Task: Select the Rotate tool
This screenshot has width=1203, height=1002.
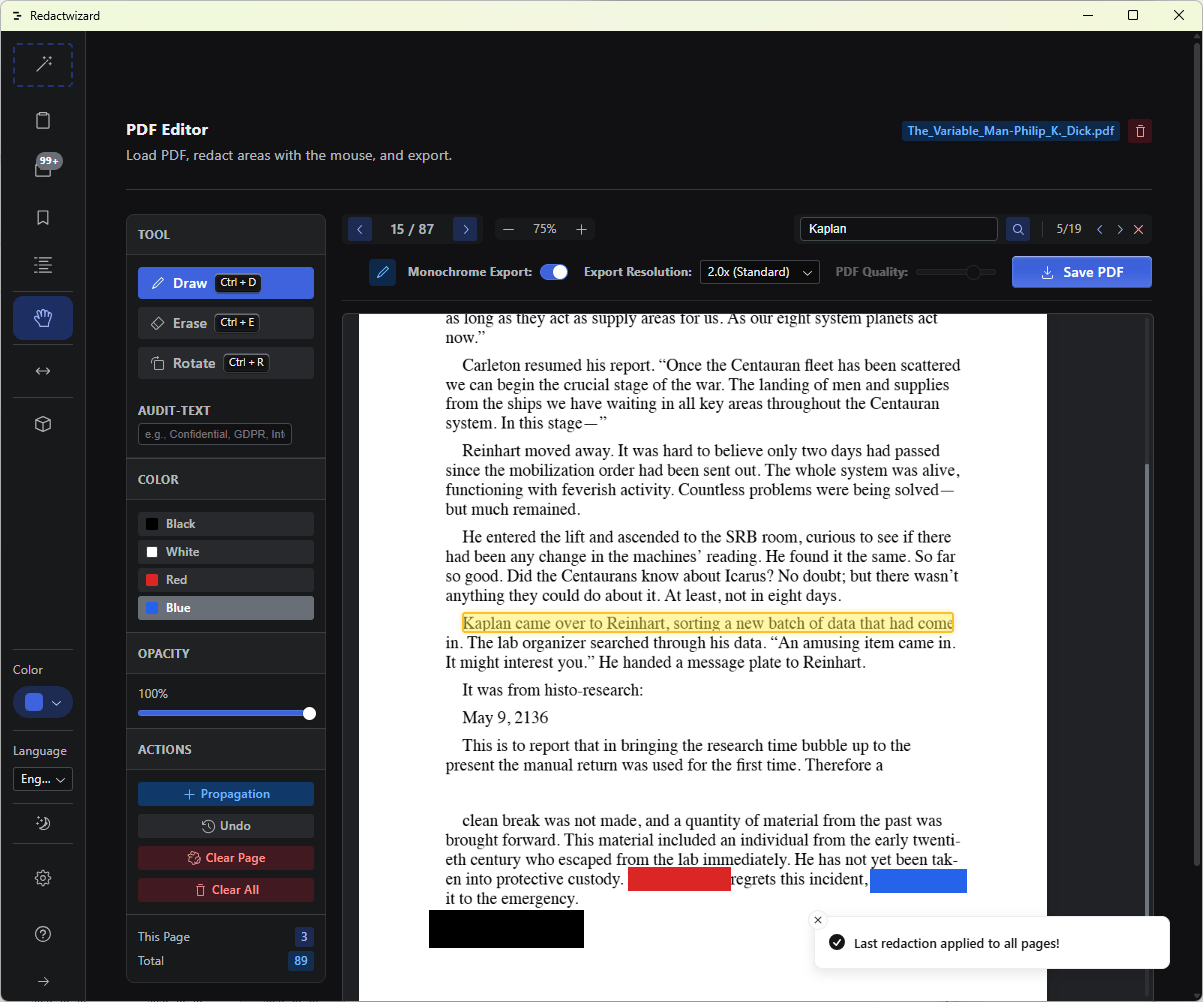Action: [x=226, y=363]
